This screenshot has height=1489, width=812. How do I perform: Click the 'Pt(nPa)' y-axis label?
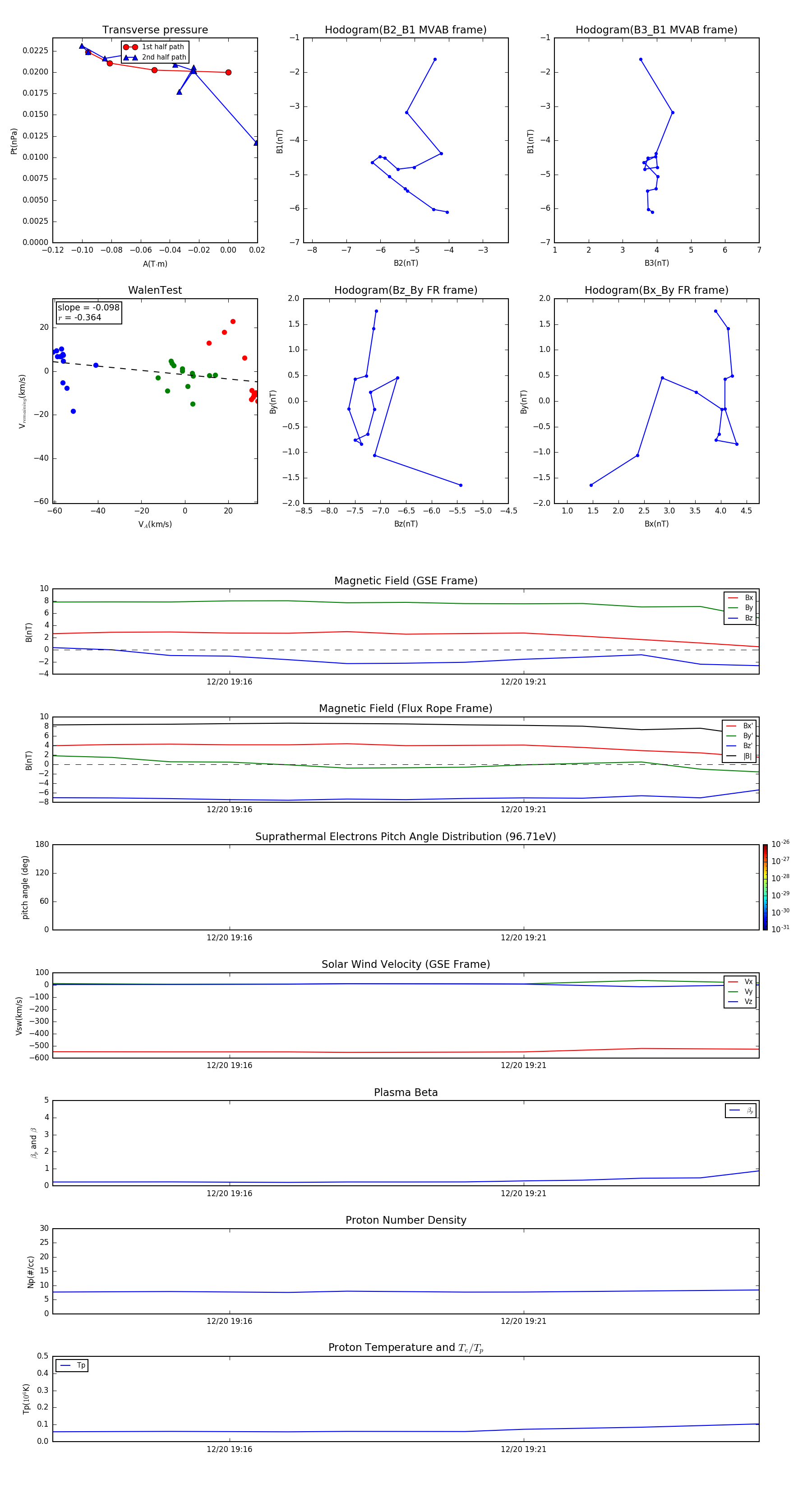(x=14, y=141)
